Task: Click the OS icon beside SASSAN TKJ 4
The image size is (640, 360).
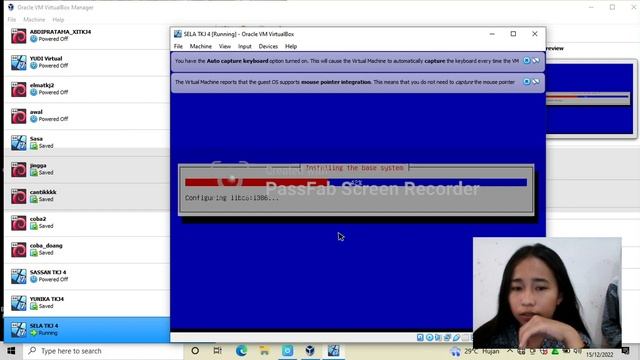Action: (18, 277)
